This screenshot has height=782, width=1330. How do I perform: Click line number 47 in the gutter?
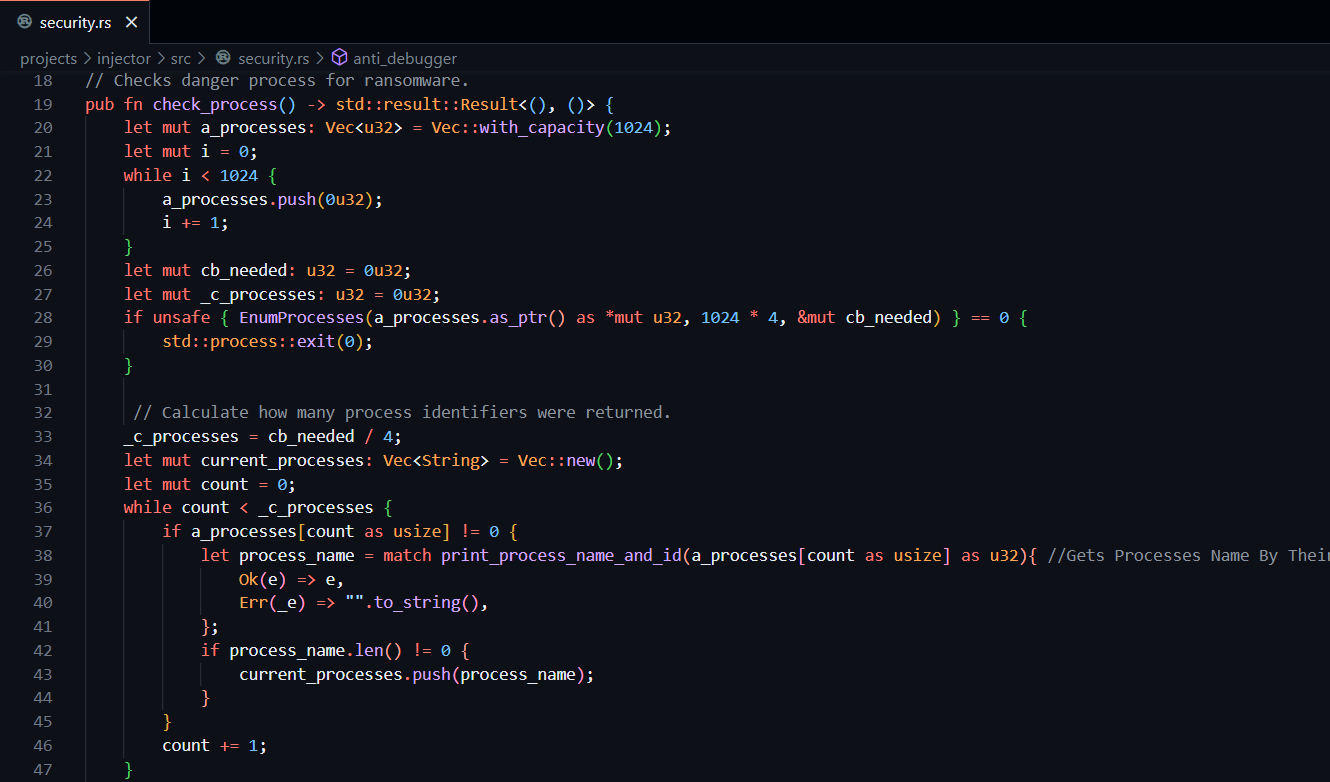43,770
